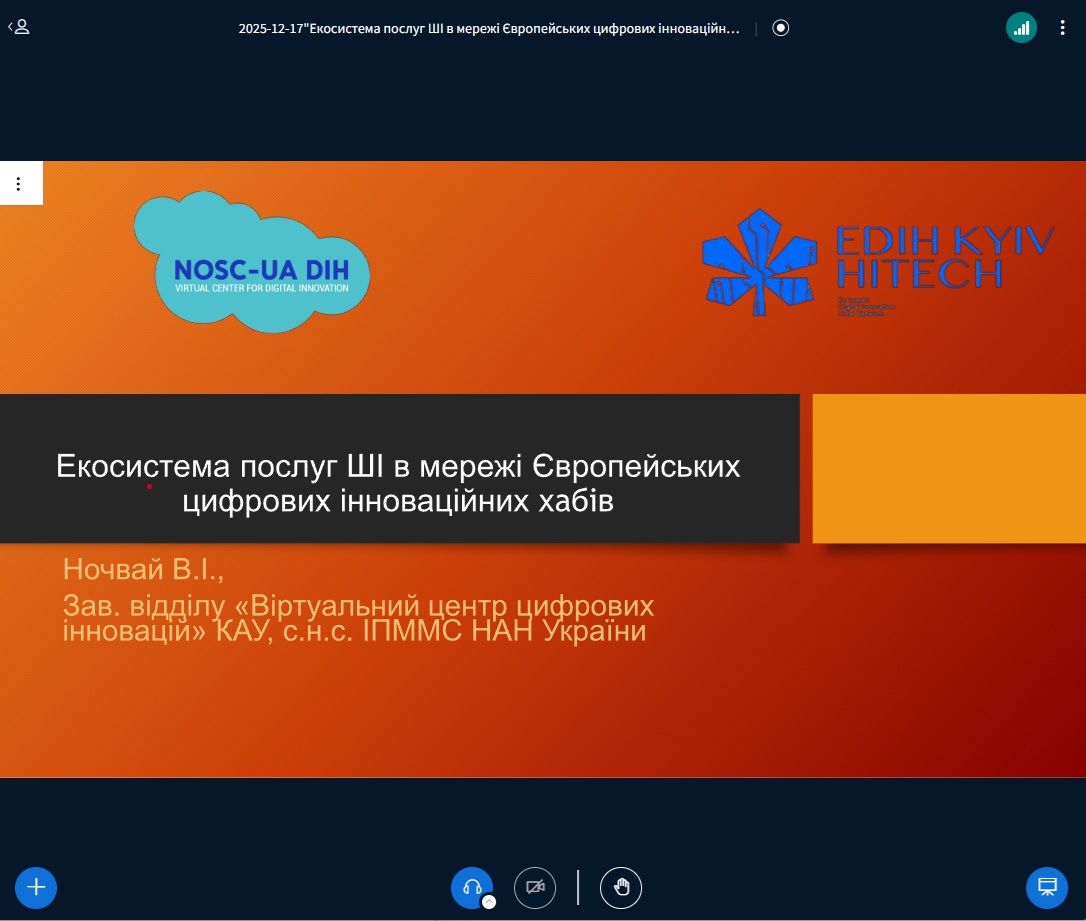
Task: Click the recording indicator icon
Action: point(781,28)
